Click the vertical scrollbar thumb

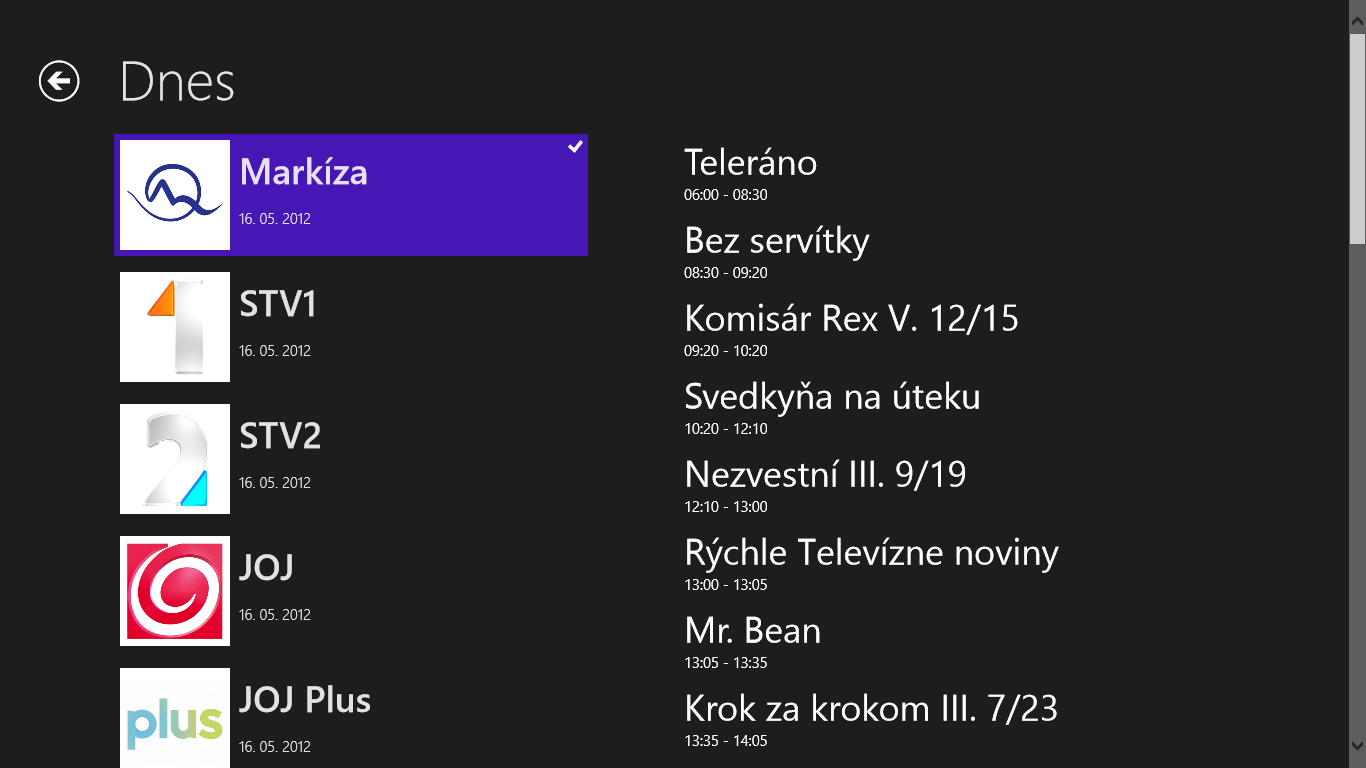pyautogui.click(x=1357, y=140)
